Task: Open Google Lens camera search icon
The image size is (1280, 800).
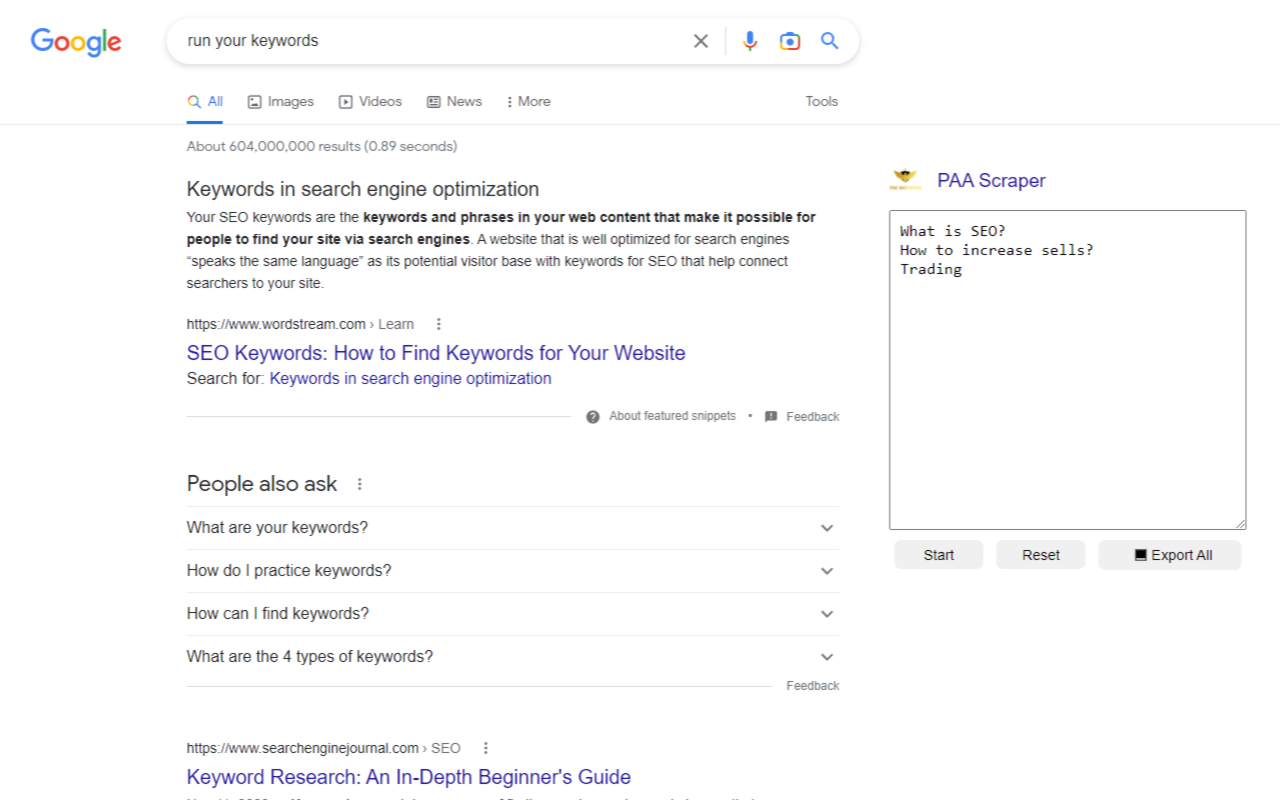Action: click(x=790, y=41)
